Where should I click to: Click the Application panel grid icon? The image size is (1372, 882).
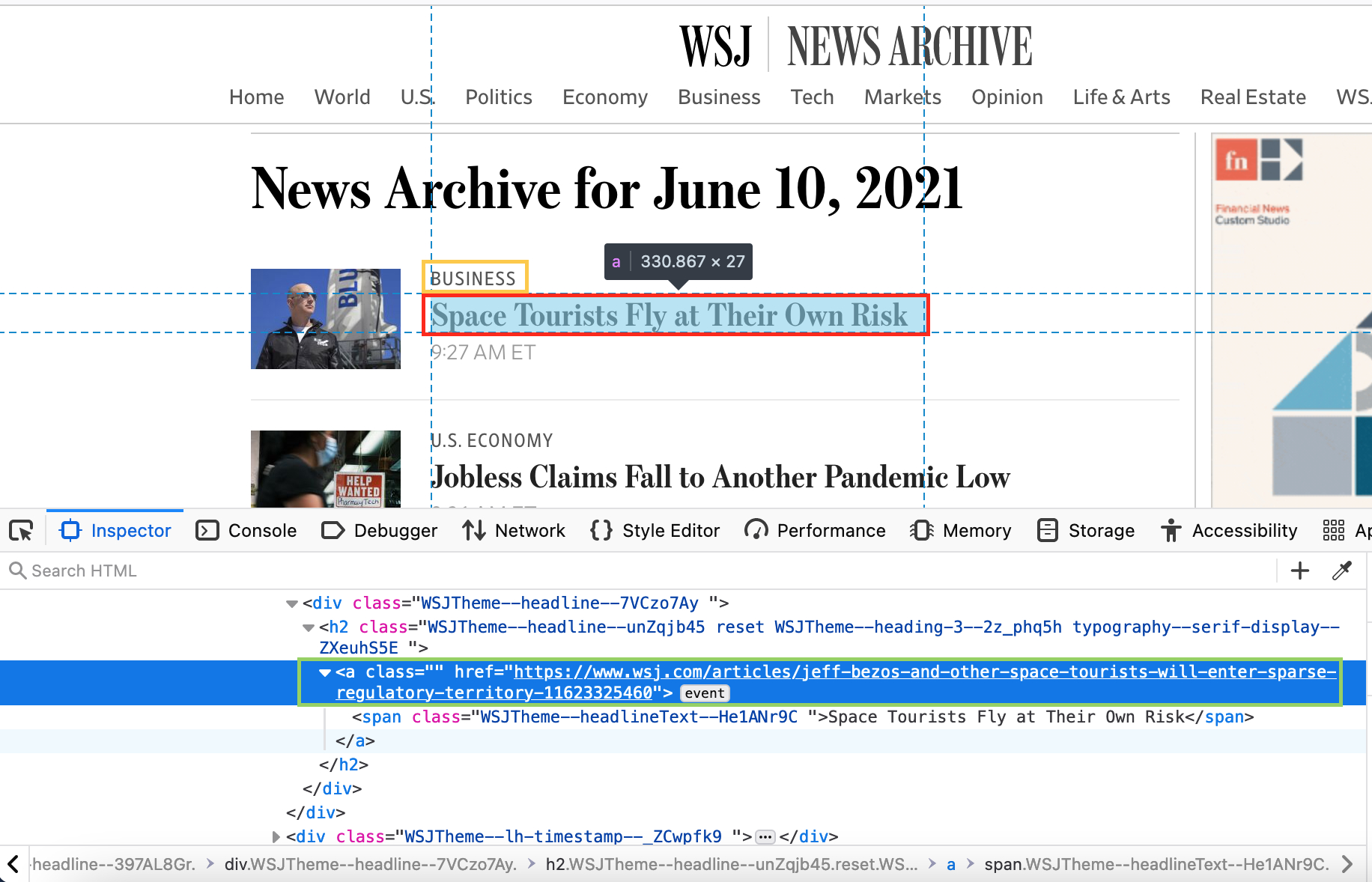(x=1334, y=531)
